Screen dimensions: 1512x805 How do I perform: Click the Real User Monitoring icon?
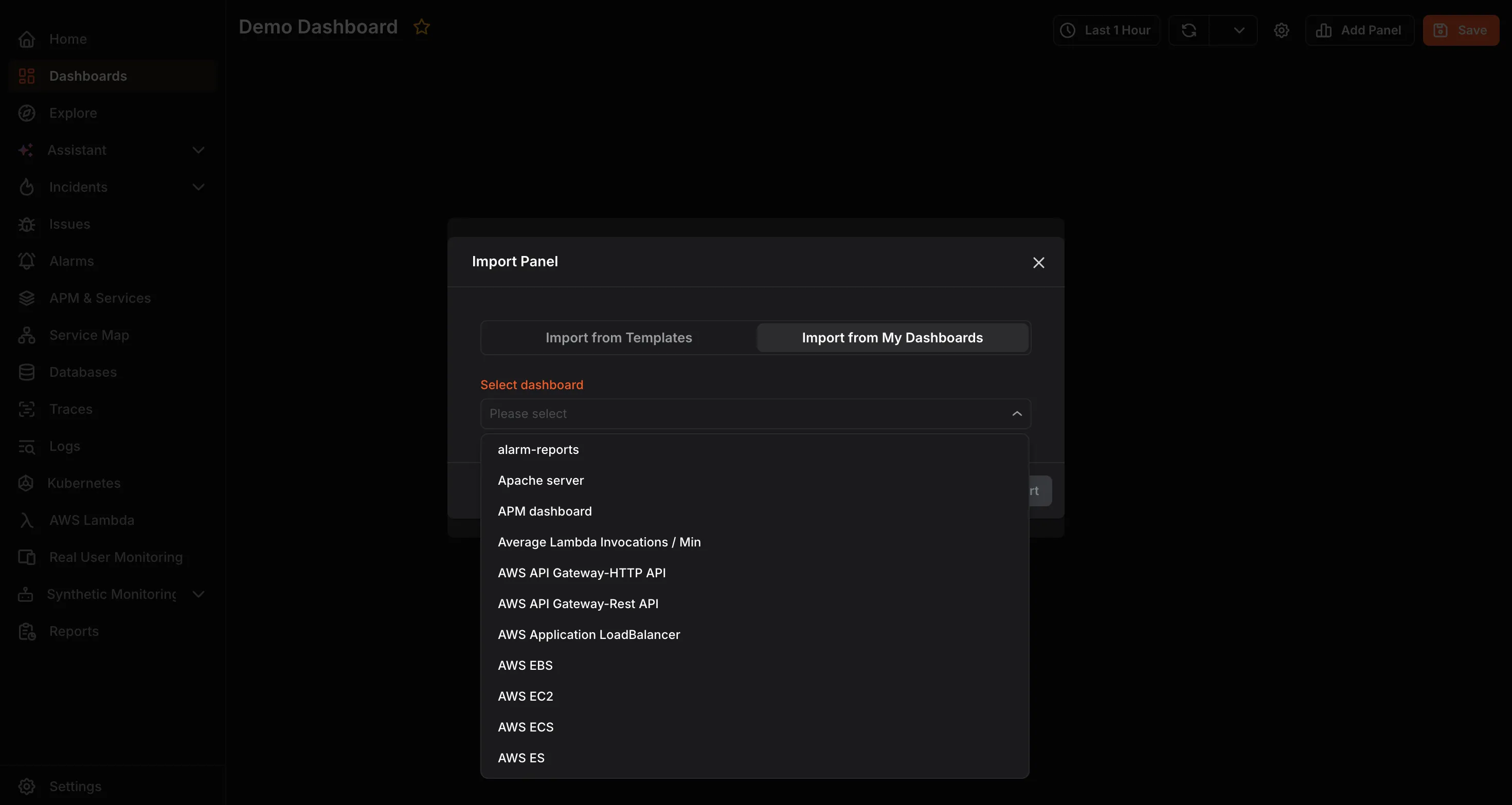coord(26,557)
